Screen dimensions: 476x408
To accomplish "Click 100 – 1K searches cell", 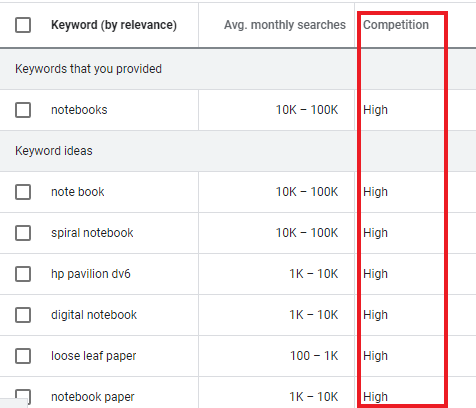I will click(314, 356).
